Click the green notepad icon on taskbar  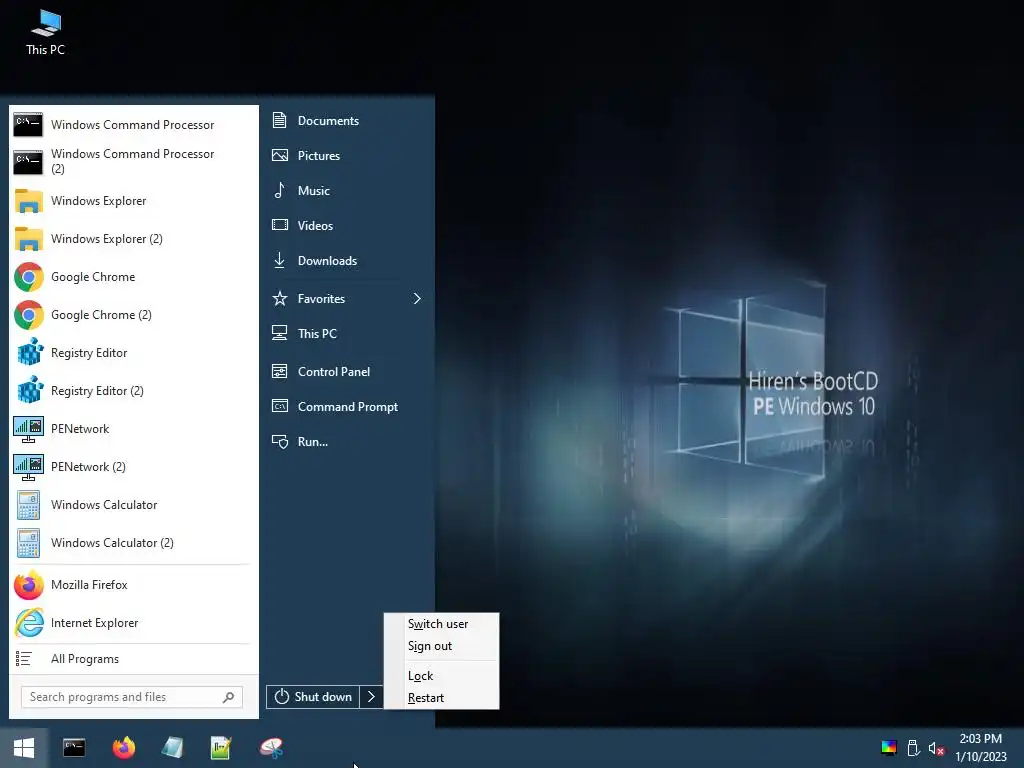coord(221,748)
